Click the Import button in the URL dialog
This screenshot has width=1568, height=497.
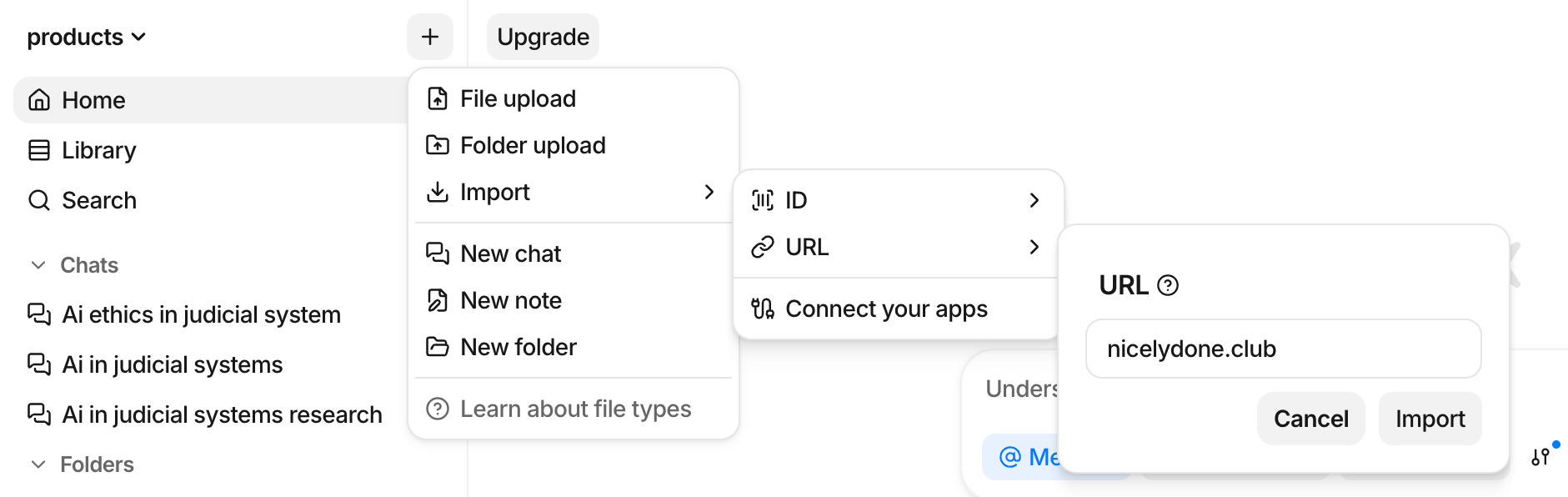click(x=1430, y=419)
